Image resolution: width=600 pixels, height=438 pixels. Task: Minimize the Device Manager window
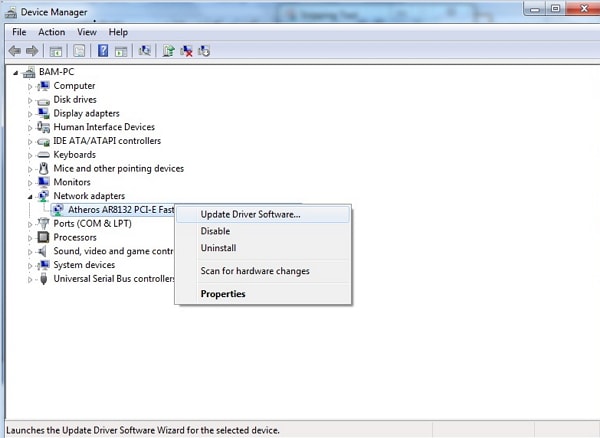pos(535,8)
